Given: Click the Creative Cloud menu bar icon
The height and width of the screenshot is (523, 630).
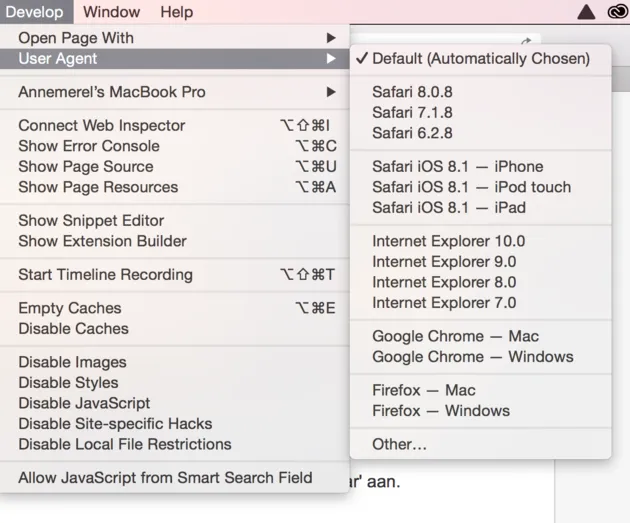Looking at the screenshot, I should [x=618, y=12].
